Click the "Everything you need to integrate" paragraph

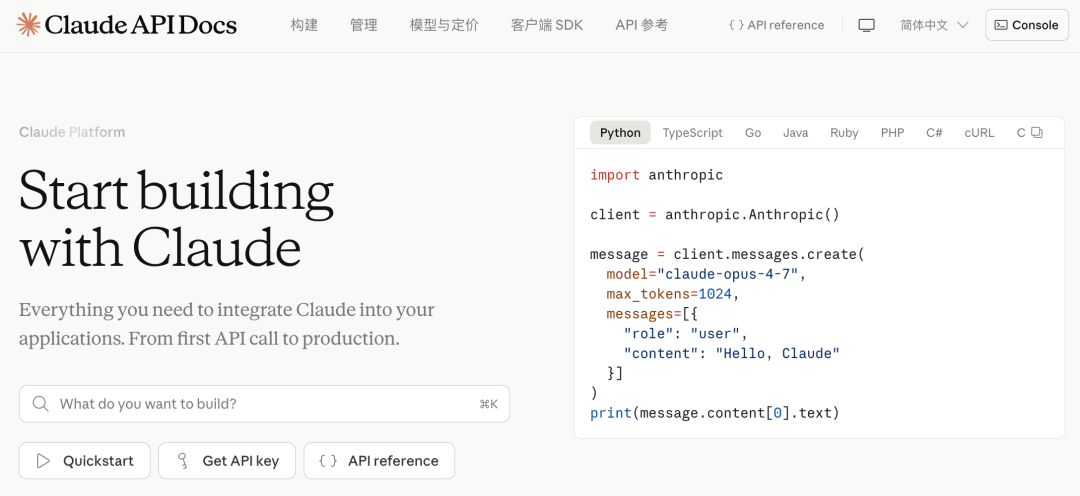(227, 324)
